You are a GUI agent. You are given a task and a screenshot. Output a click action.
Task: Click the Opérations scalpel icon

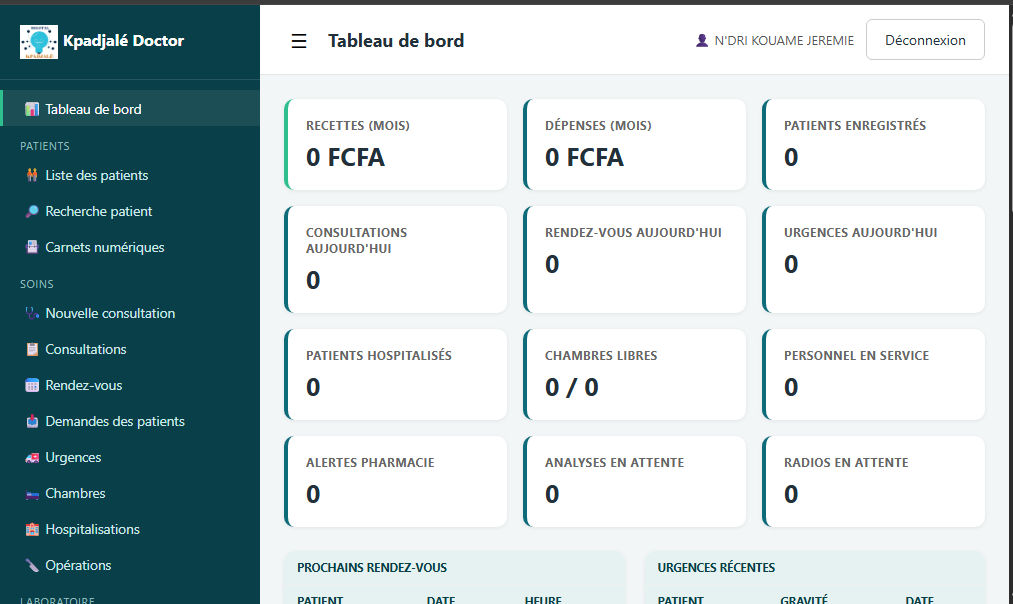point(32,565)
